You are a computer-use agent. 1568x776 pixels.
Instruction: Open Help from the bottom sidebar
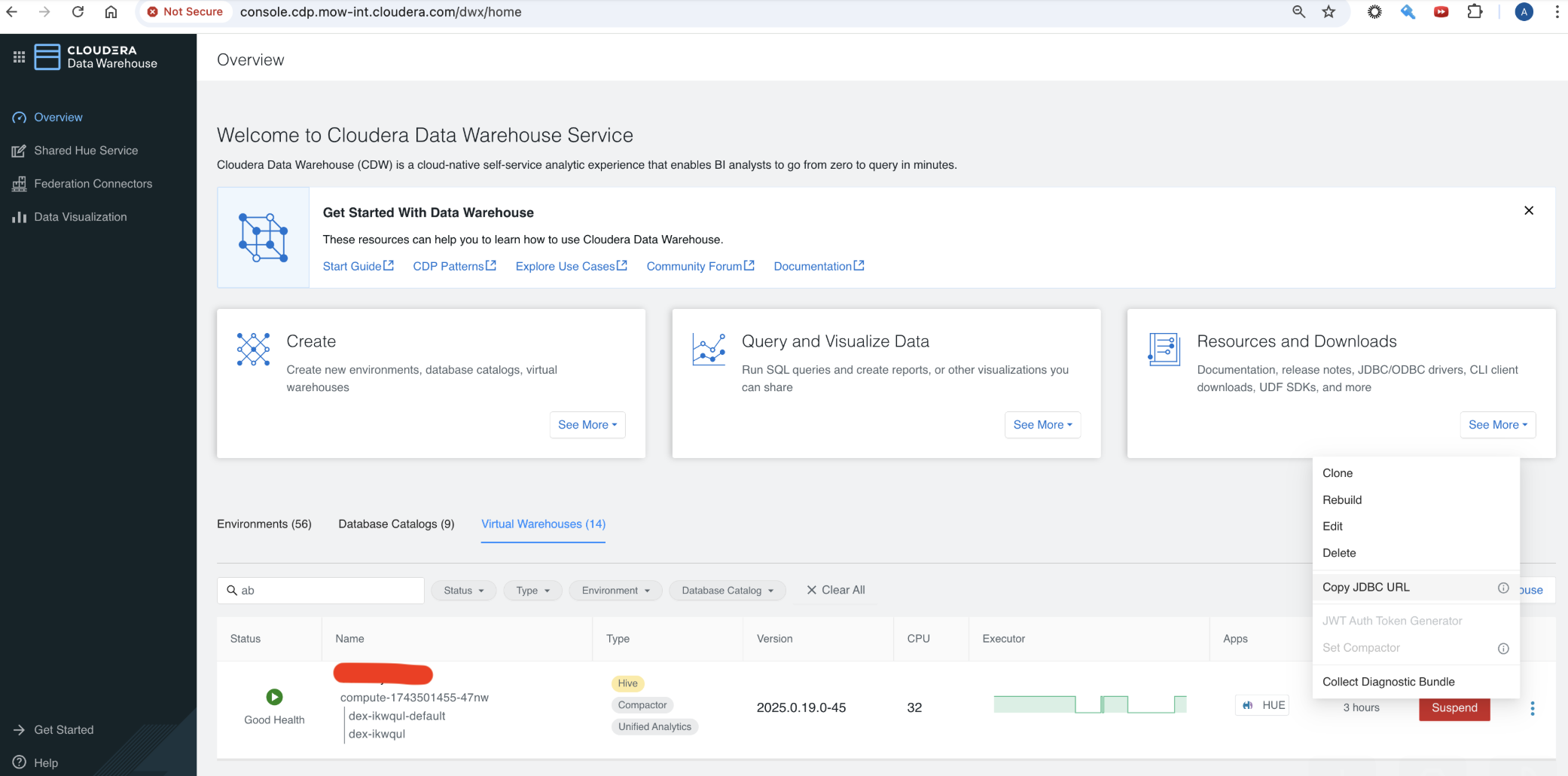[44, 762]
